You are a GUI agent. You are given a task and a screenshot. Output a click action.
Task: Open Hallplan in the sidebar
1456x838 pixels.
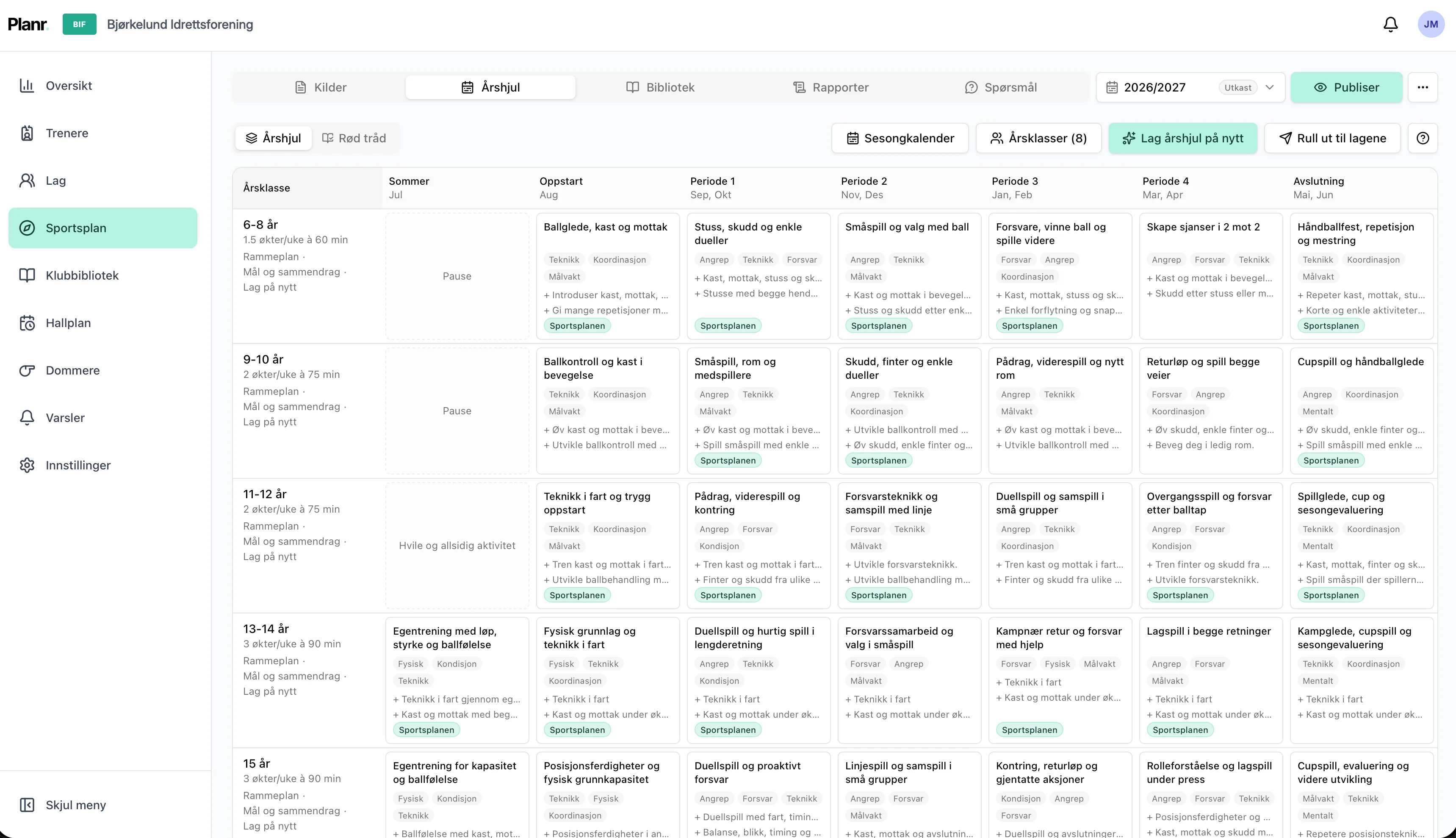(103, 323)
